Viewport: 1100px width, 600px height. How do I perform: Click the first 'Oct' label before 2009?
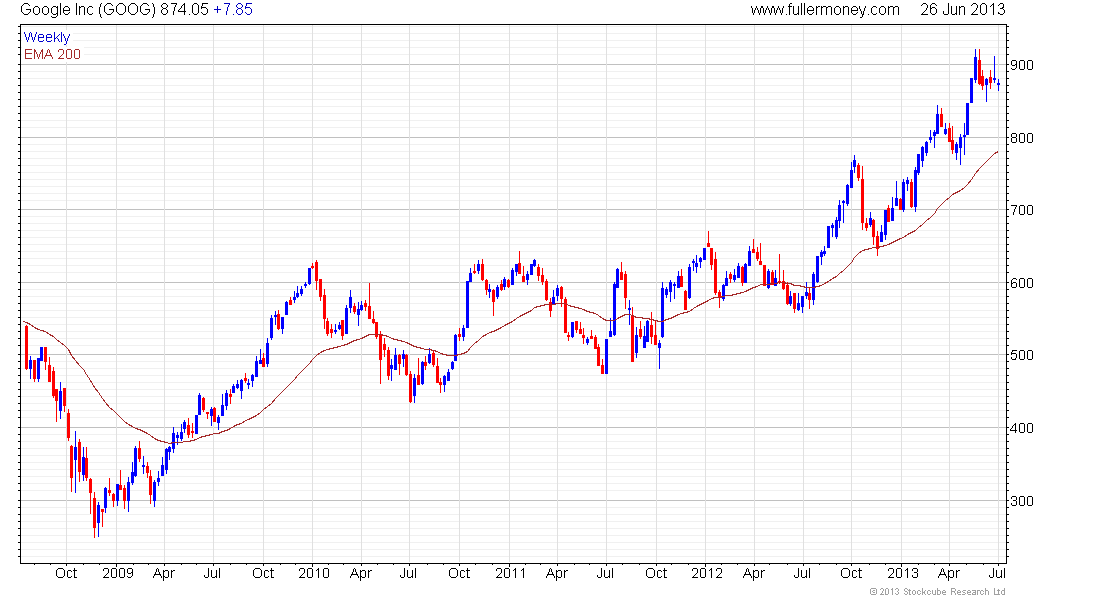click(x=66, y=573)
